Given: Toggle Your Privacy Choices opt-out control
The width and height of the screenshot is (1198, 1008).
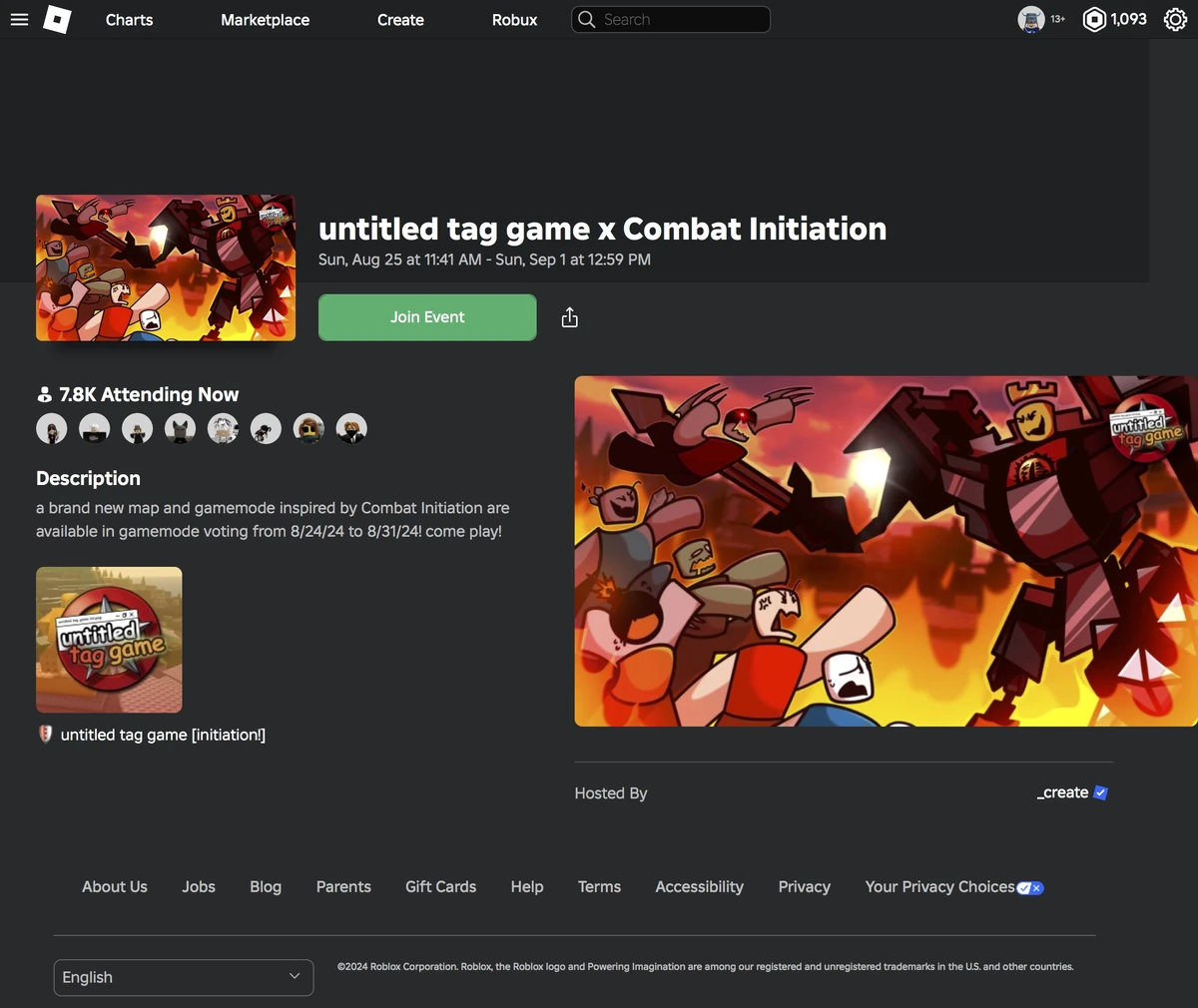Looking at the screenshot, I should 1030,887.
